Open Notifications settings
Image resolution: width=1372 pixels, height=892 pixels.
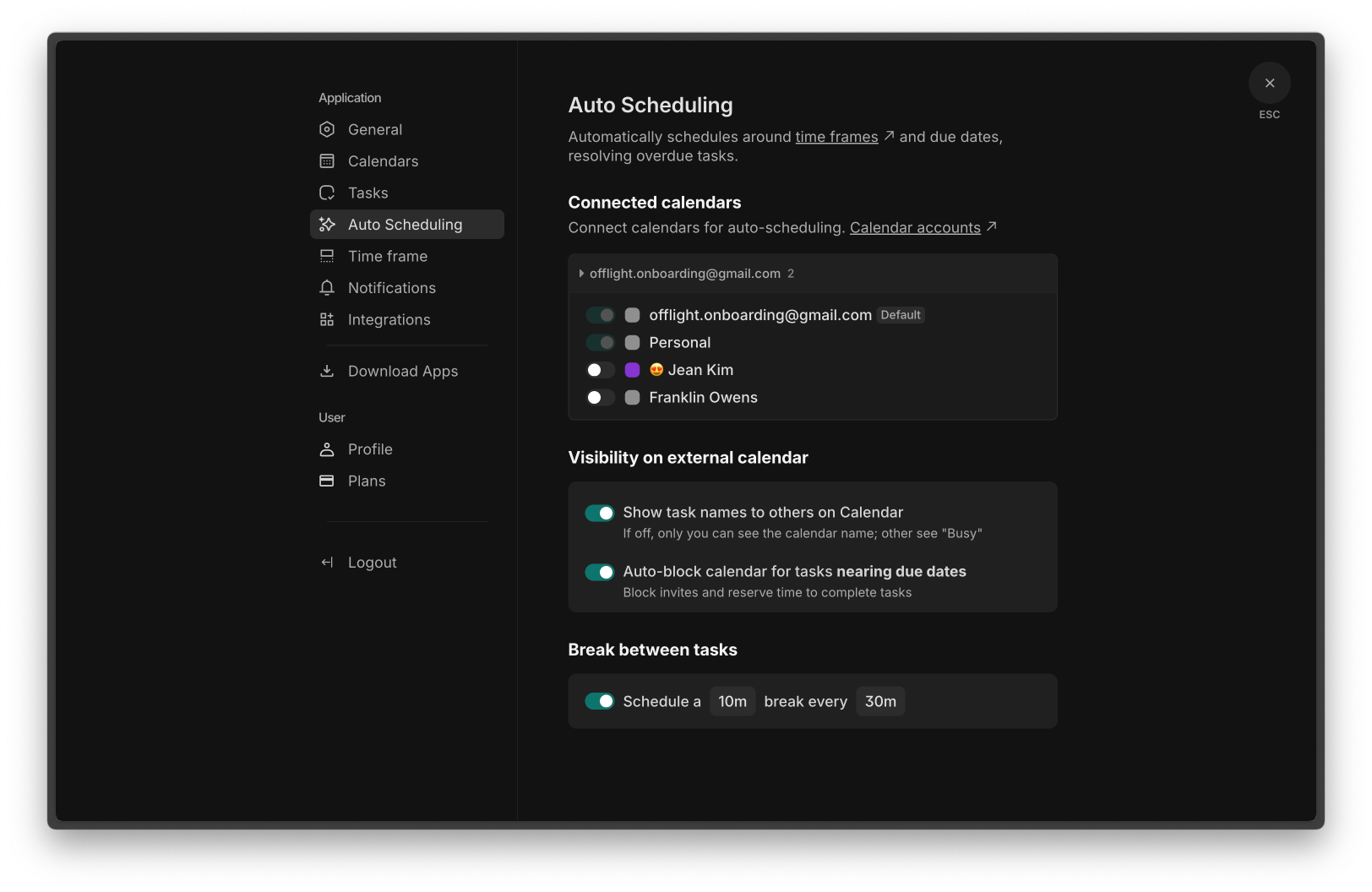(407, 288)
